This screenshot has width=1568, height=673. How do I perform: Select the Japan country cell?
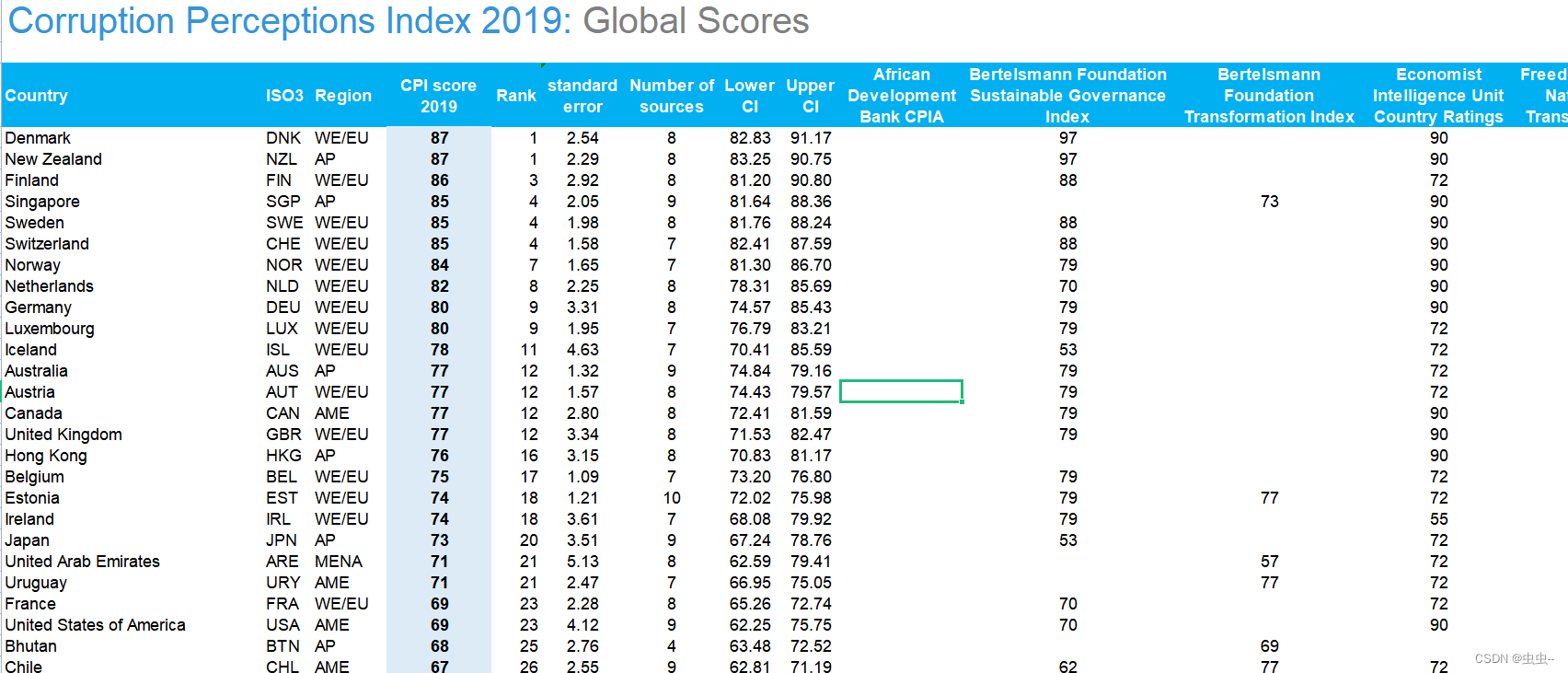point(28,540)
